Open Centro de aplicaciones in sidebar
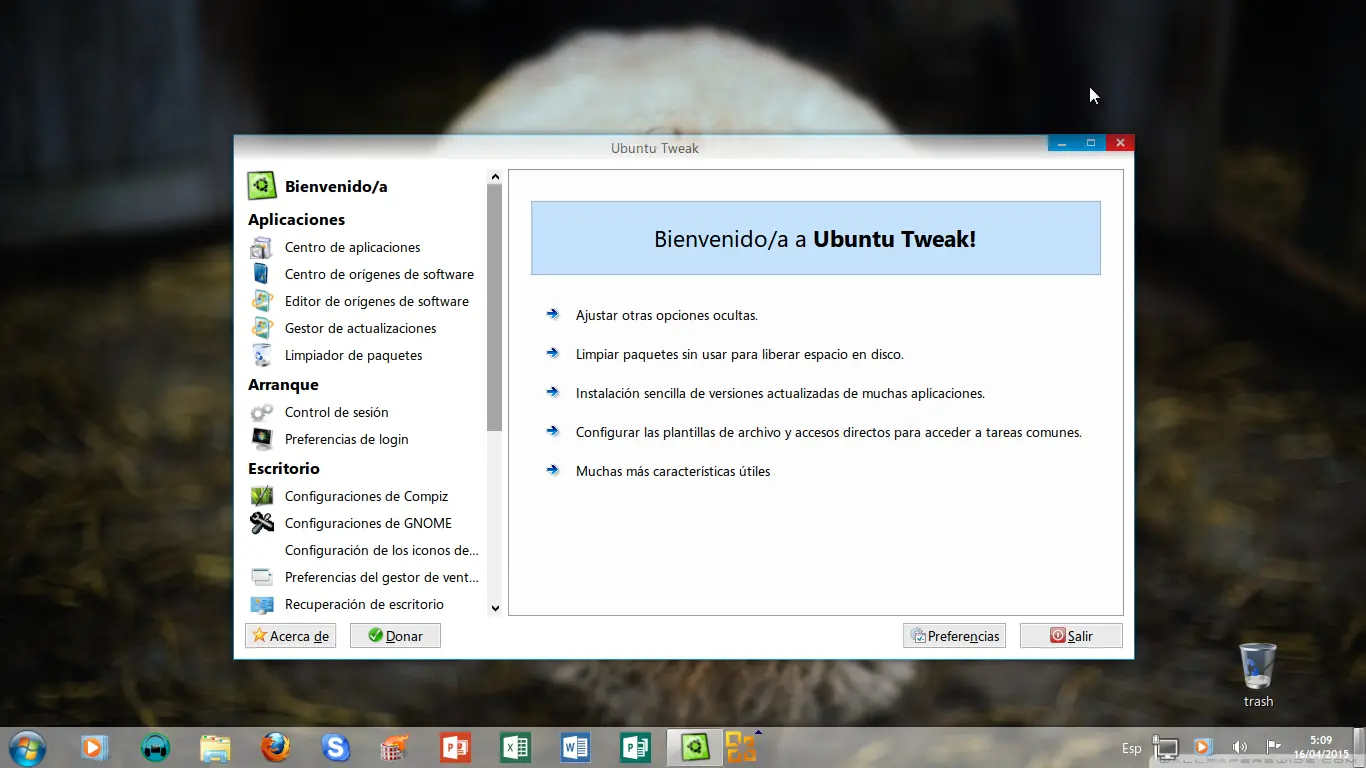 coord(352,247)
